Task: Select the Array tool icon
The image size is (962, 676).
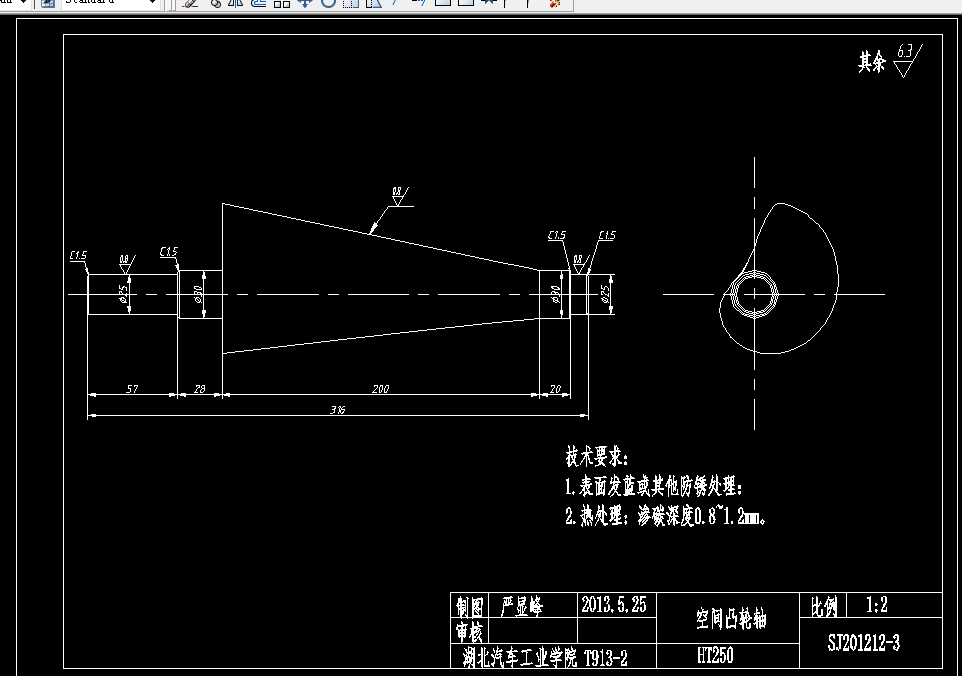Action: [282, 2]
